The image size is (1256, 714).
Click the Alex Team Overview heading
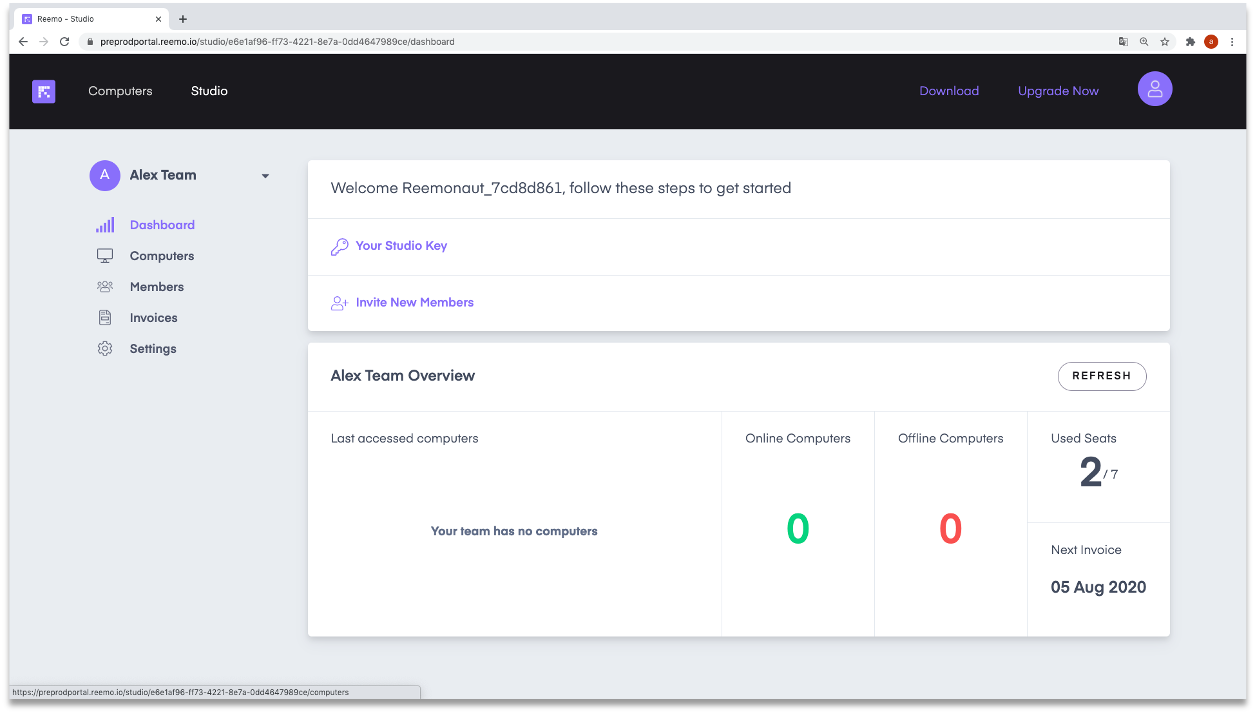pos(403,376)
